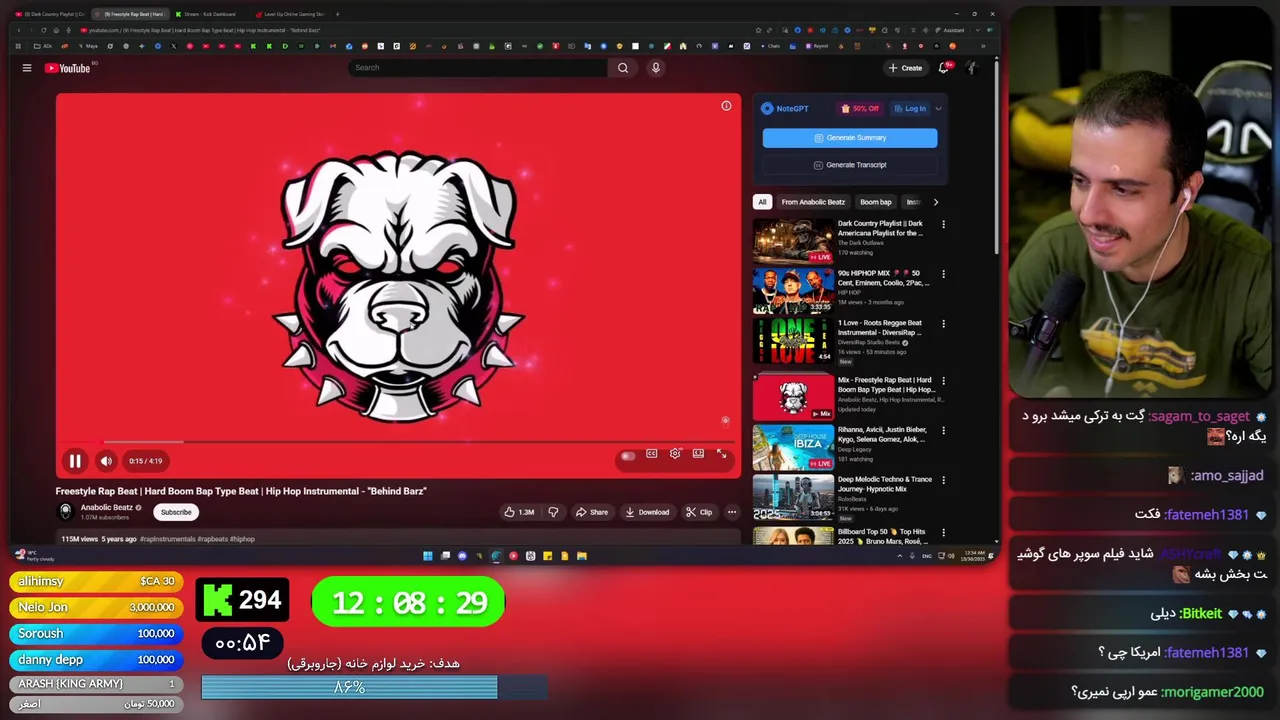1280x720 pixels.
Task: Open Deep Melodic Techno & Trance title
Action: coord(884,484)
